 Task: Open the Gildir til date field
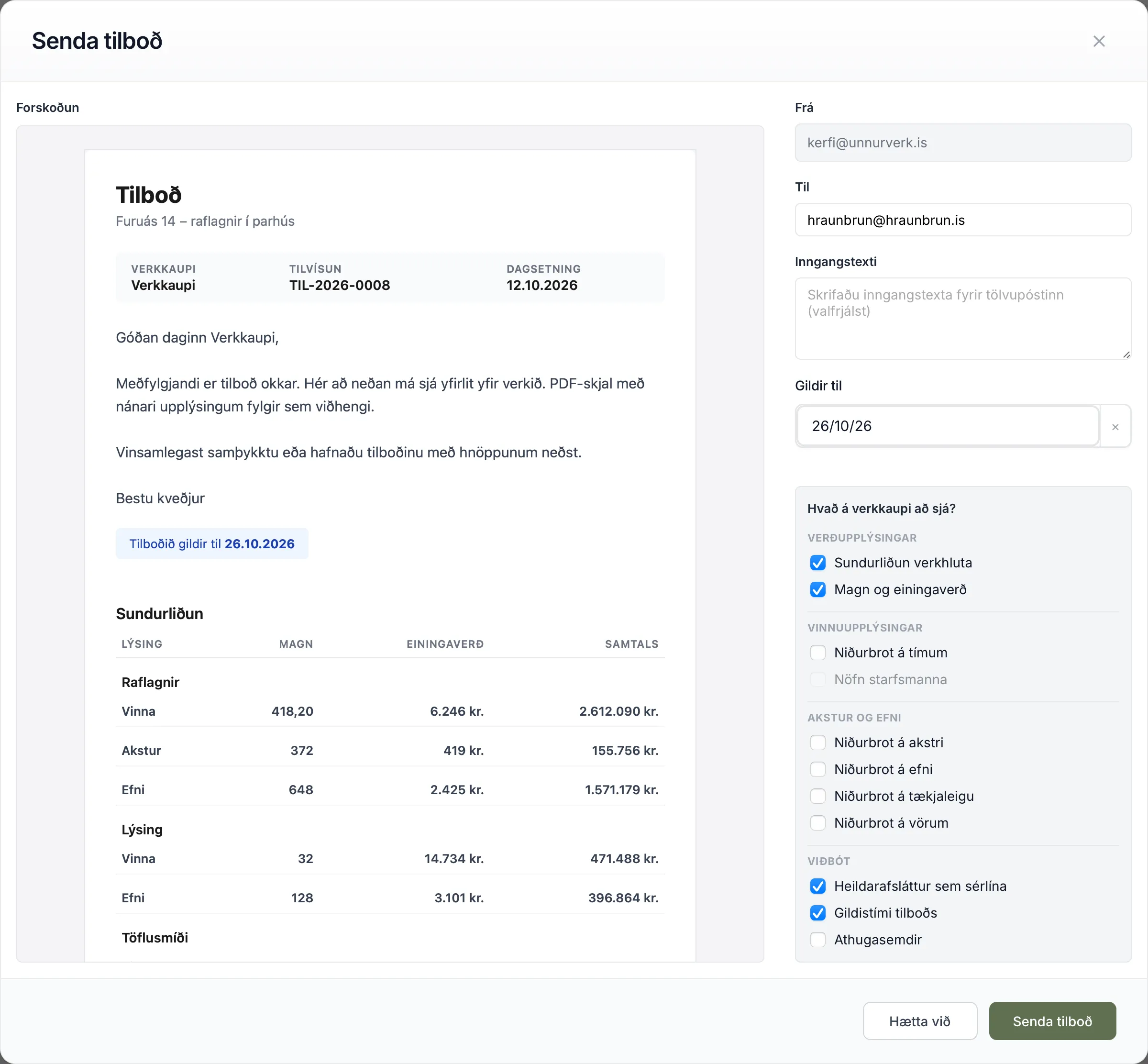(x=948, y=427)
